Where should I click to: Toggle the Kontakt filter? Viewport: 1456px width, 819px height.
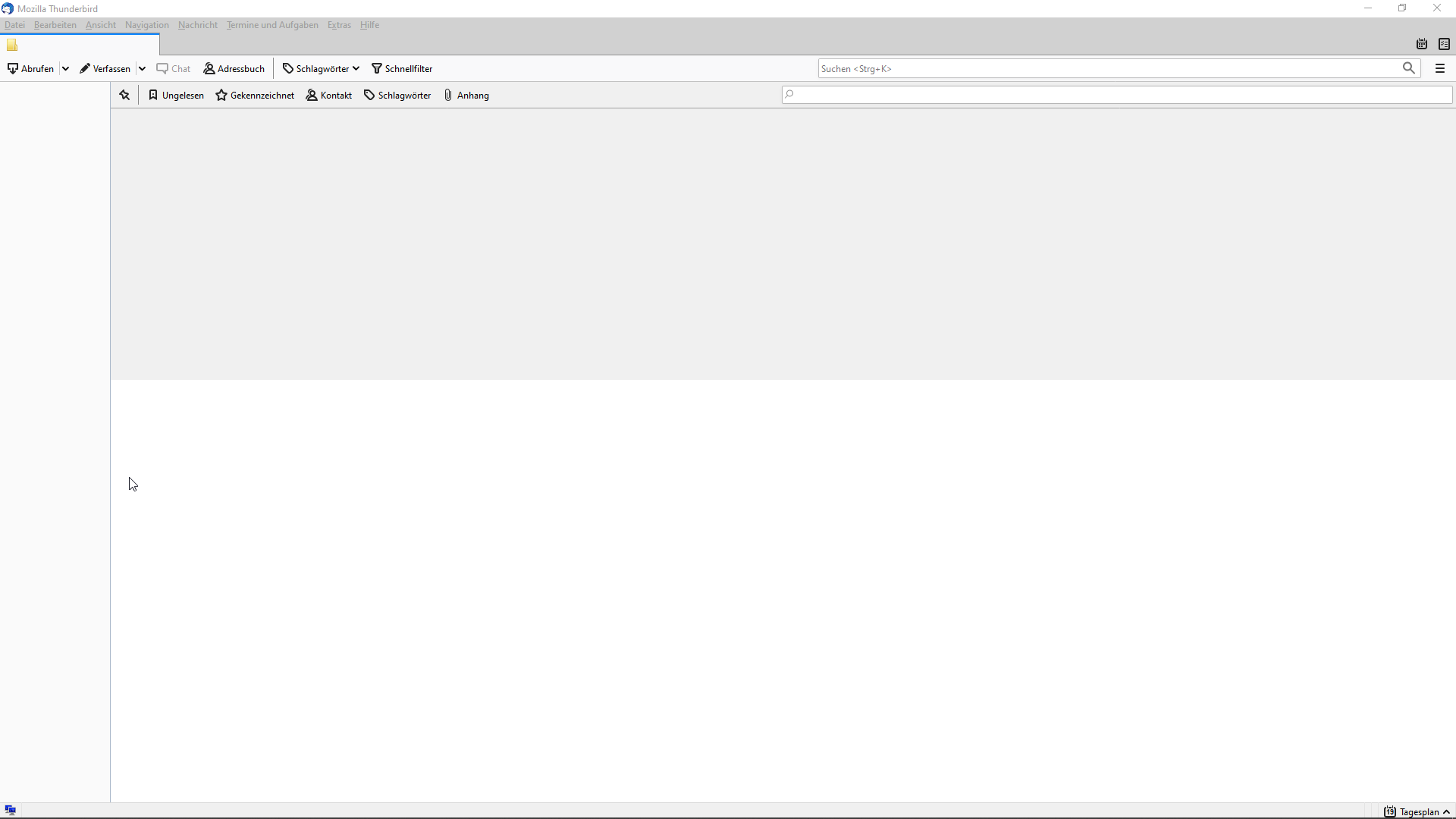pyautogui.click(x=329, y=95)
